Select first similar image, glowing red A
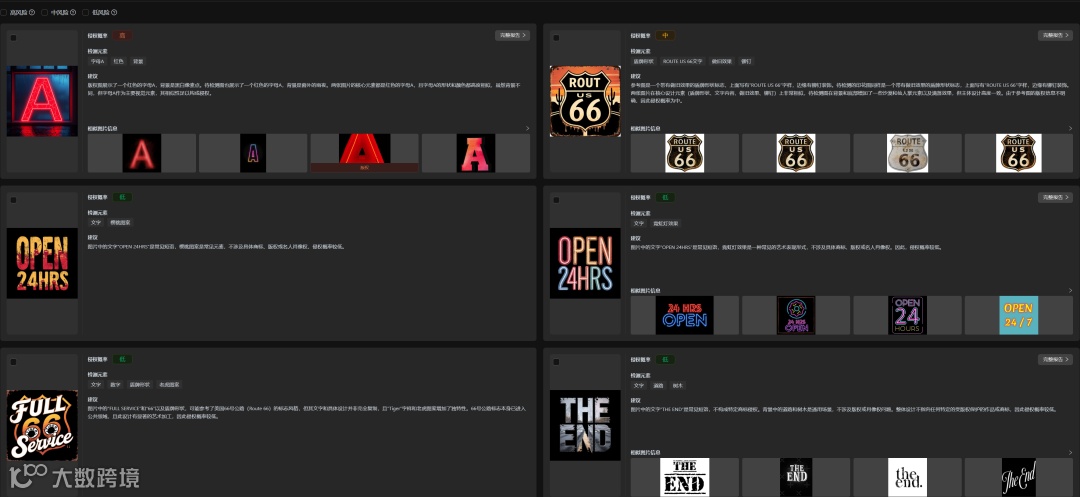This screenshot has height=497, width=1080. click(x=142, y=153)
